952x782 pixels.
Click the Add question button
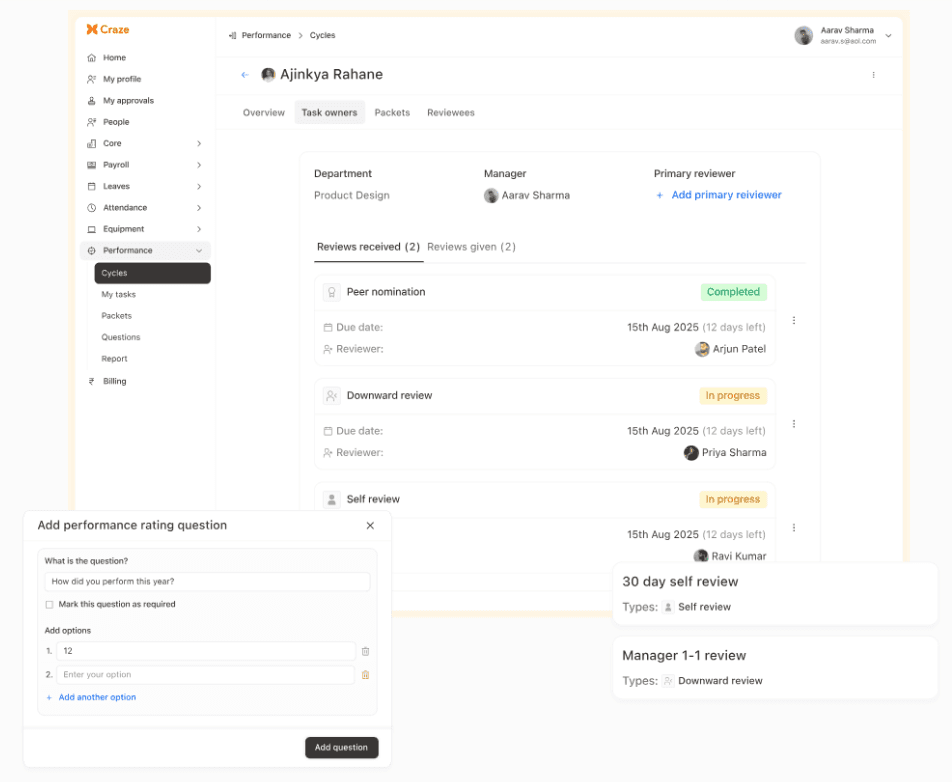point(341,747)
